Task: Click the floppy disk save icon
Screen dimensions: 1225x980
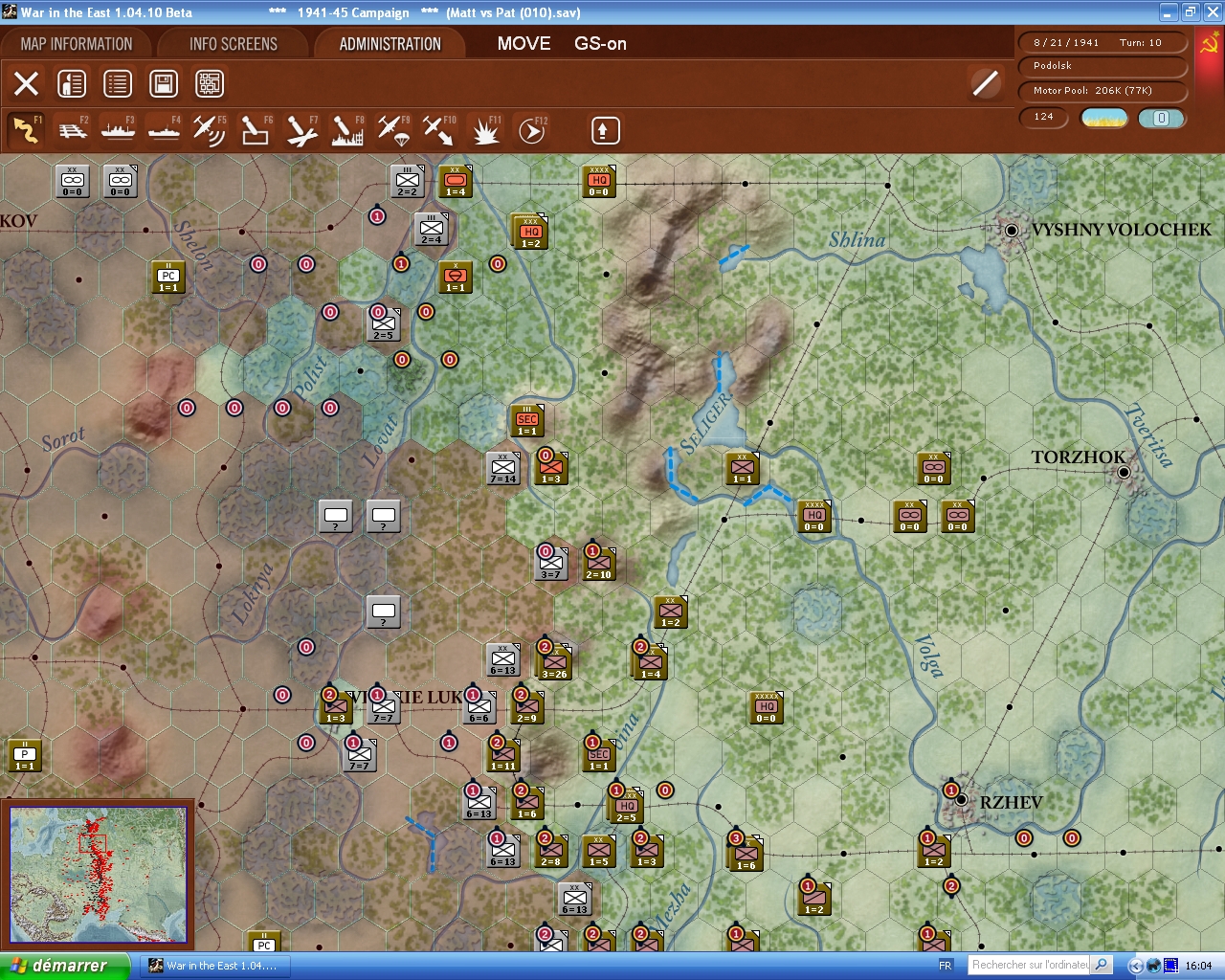Action: point(164,83)
